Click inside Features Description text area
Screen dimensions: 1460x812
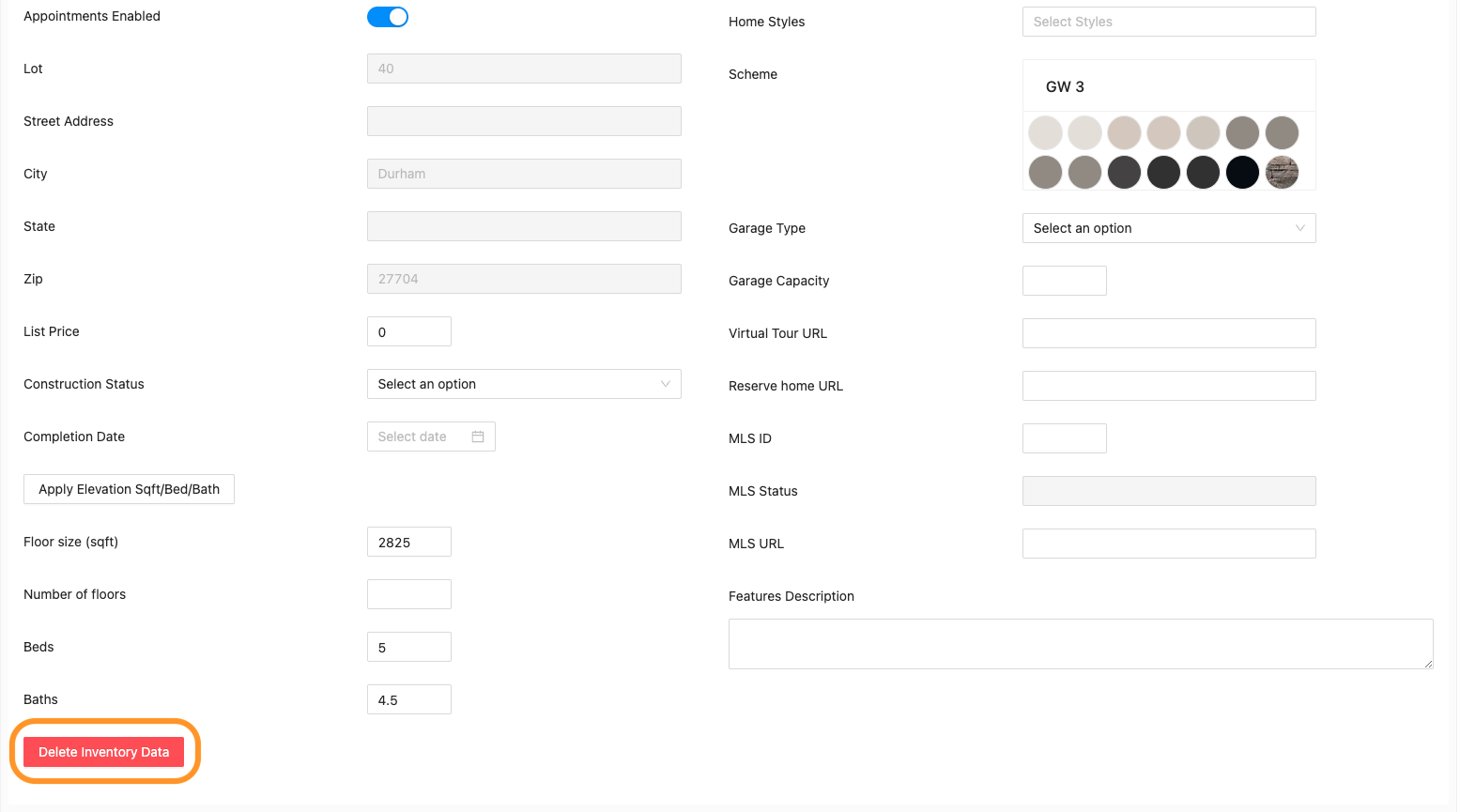click(1081, 644)
